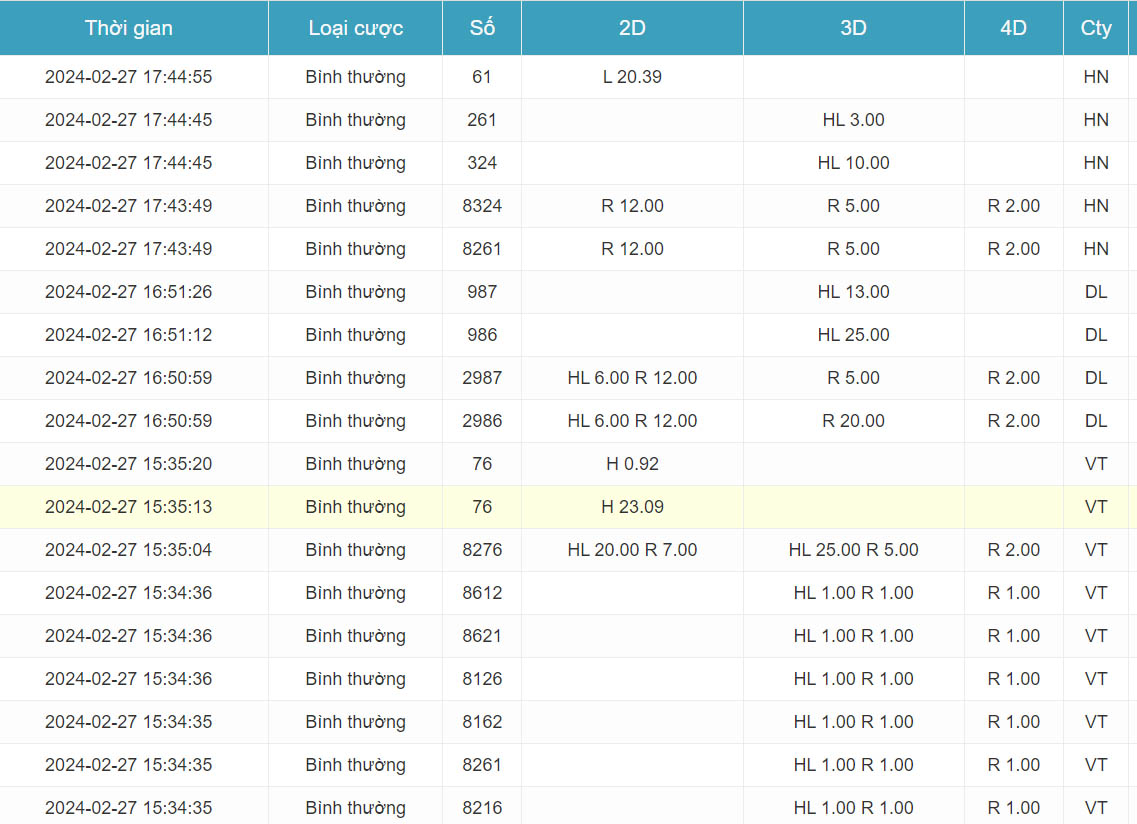
Task: Click the number 2986 cell
Action: [x=482, y=421]
